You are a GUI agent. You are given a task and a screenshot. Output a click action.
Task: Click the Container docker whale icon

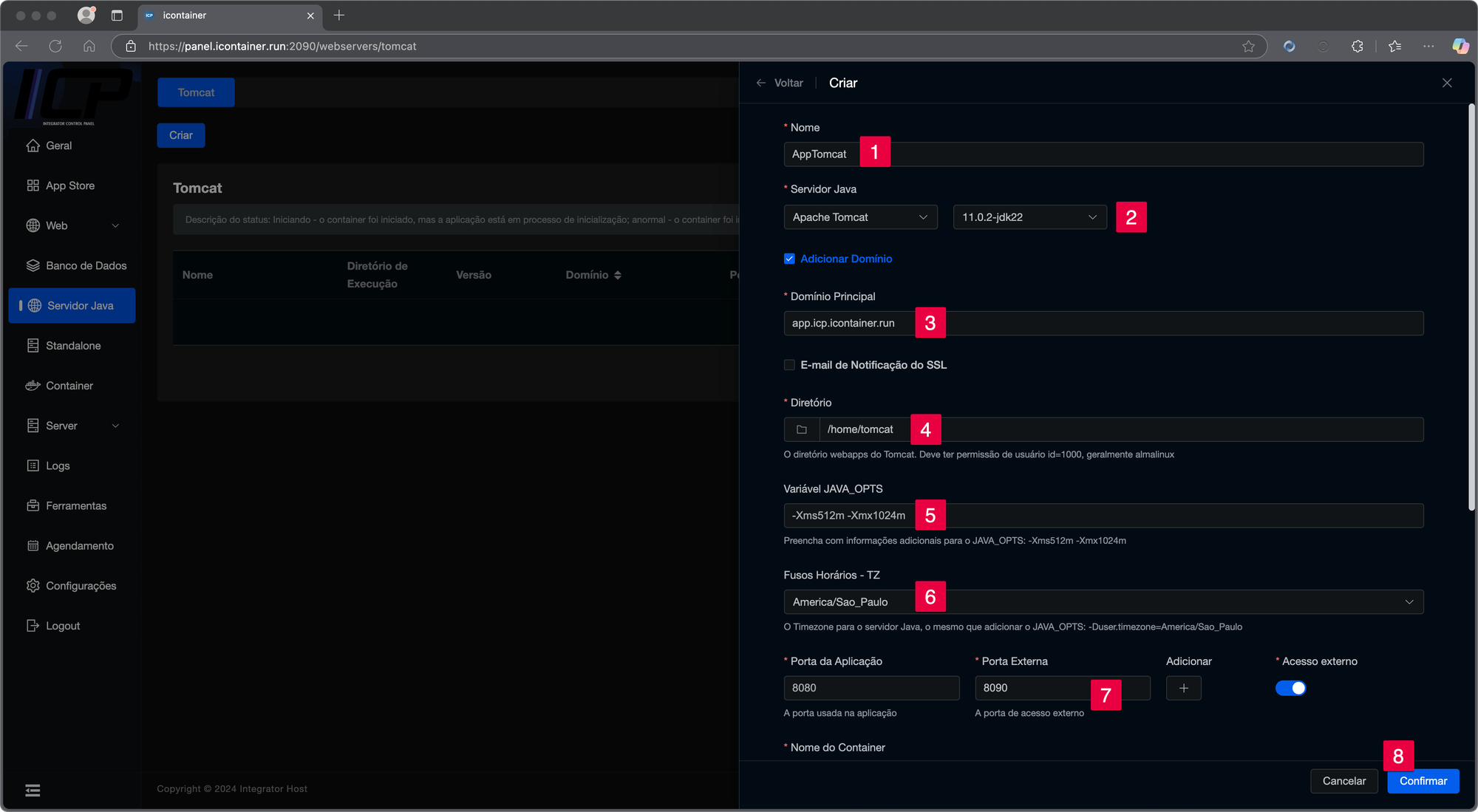click(33, 386)
